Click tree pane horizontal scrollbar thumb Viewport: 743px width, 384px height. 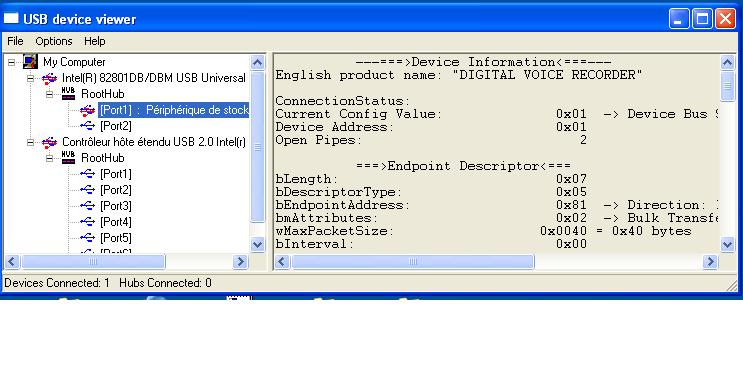pos(93,261)
